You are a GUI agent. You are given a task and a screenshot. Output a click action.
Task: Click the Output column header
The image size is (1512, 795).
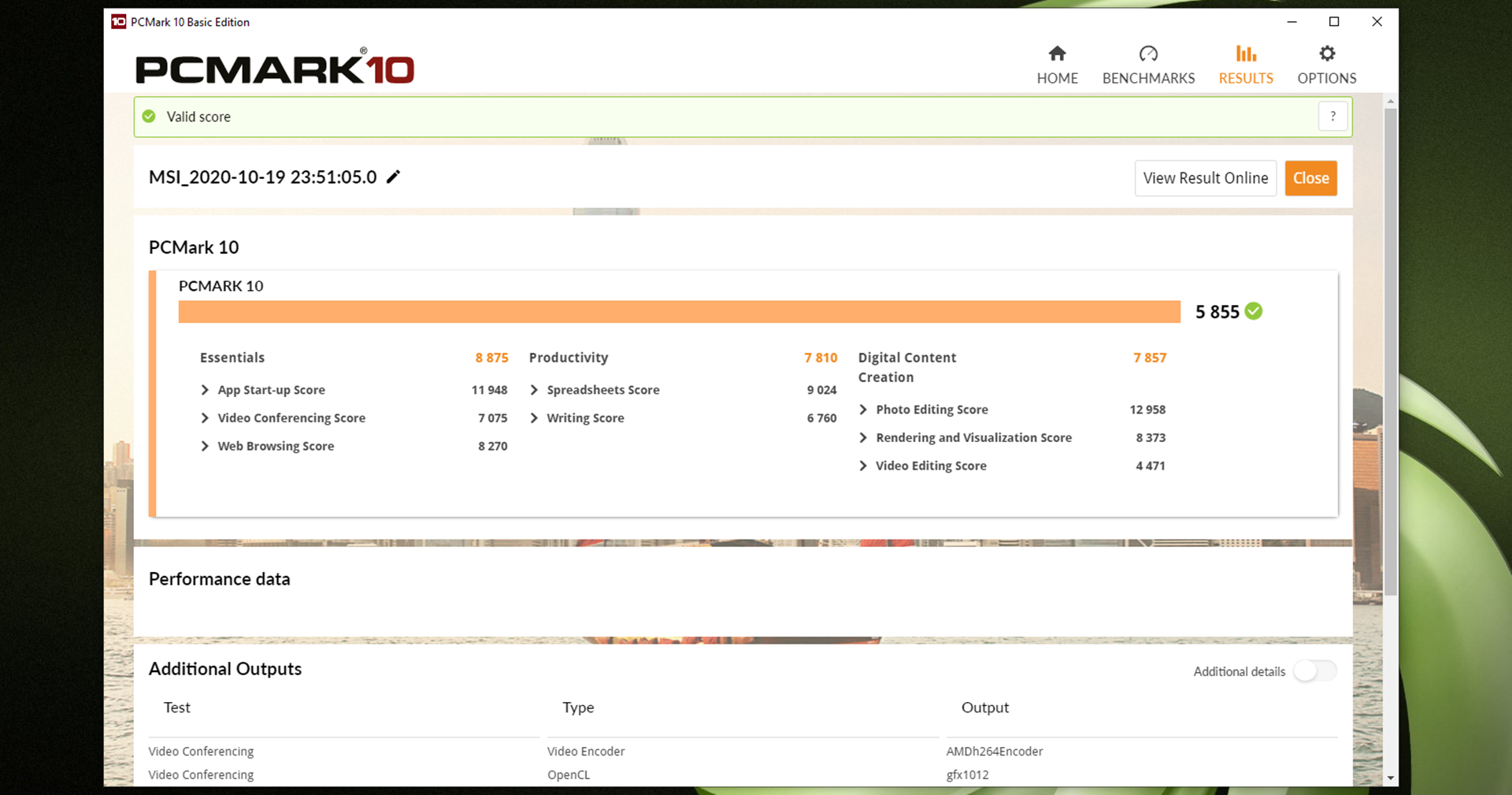click(x=984, y=708)
